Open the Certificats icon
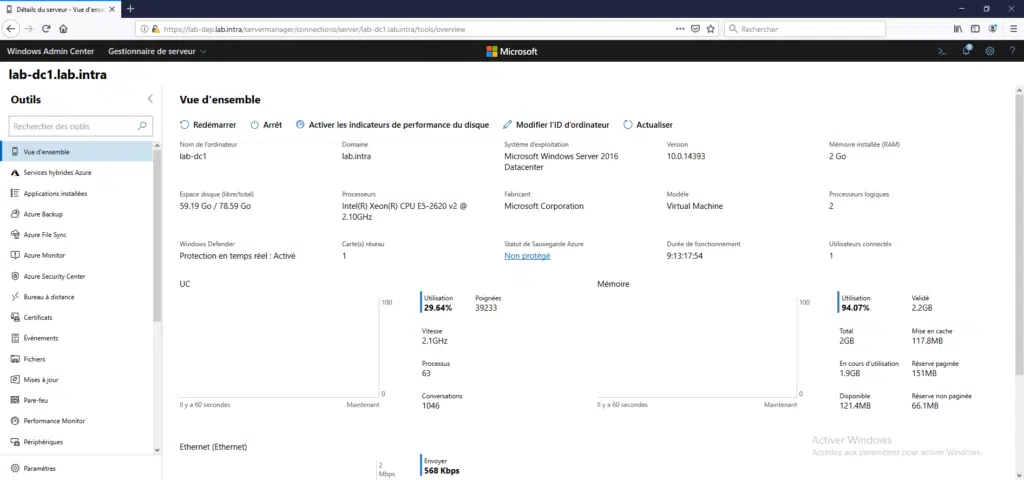The height and width of the screenshot is (480, 1024). [x=15, y=317]
